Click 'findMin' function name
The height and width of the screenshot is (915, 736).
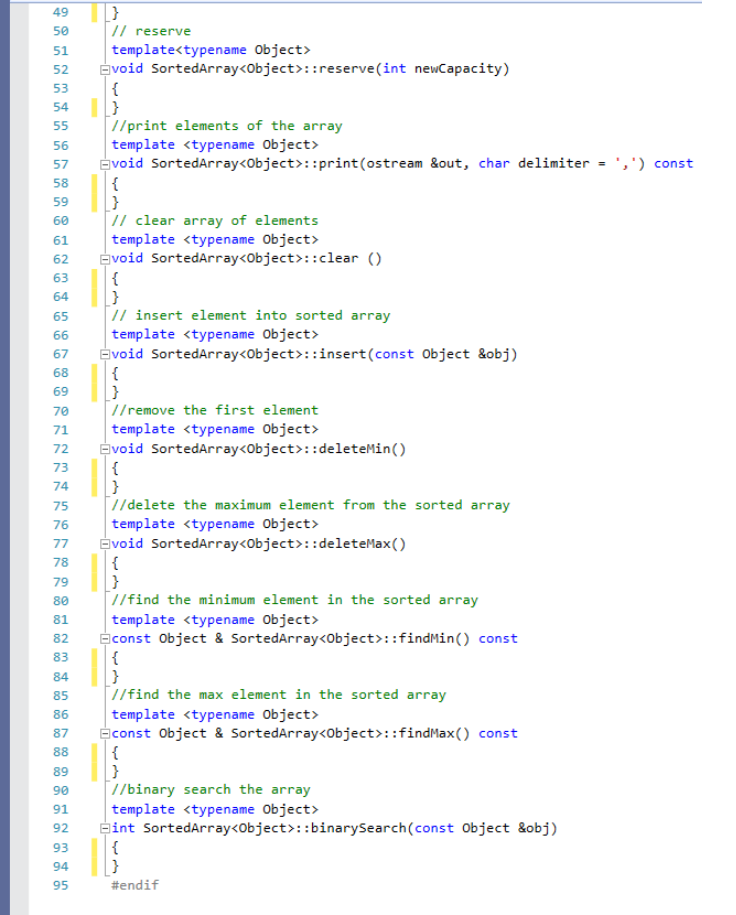(426, 638)
